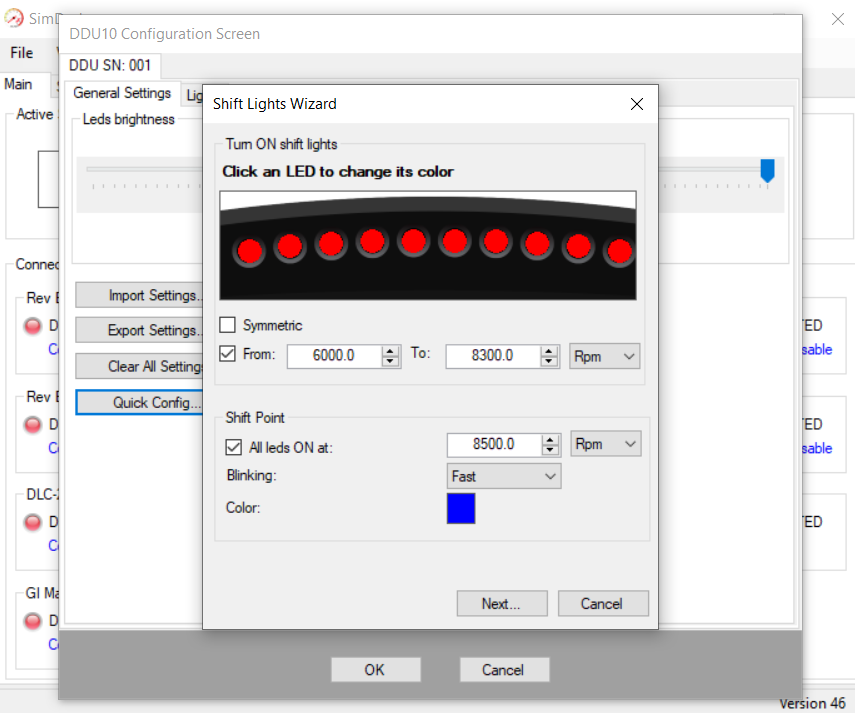Increase the All leds ON value
Screen dimensions: 855x713
[x=549, y=438]
